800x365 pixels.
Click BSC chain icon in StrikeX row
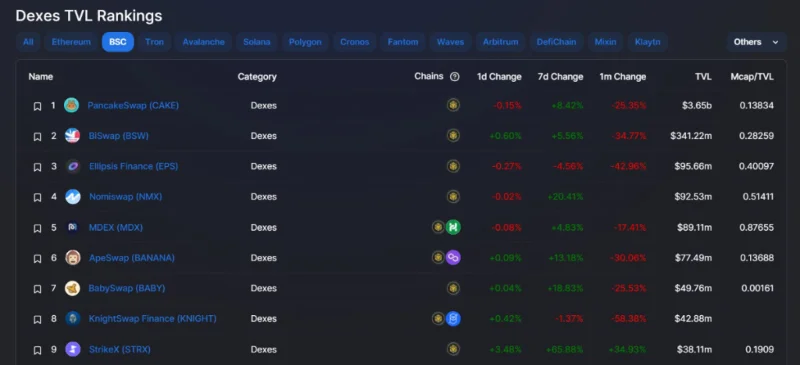pos(453,349)
